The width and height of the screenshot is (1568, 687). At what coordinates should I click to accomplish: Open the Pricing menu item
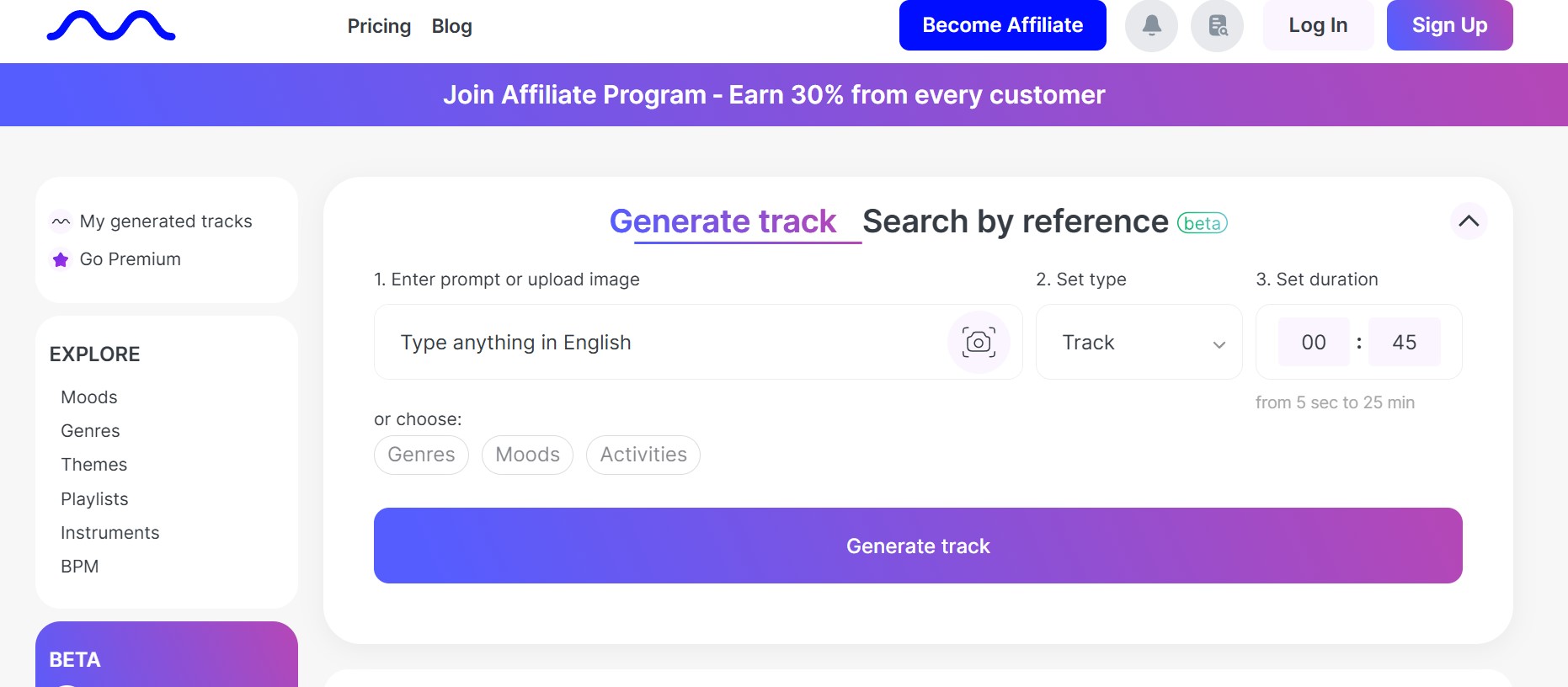379,27
